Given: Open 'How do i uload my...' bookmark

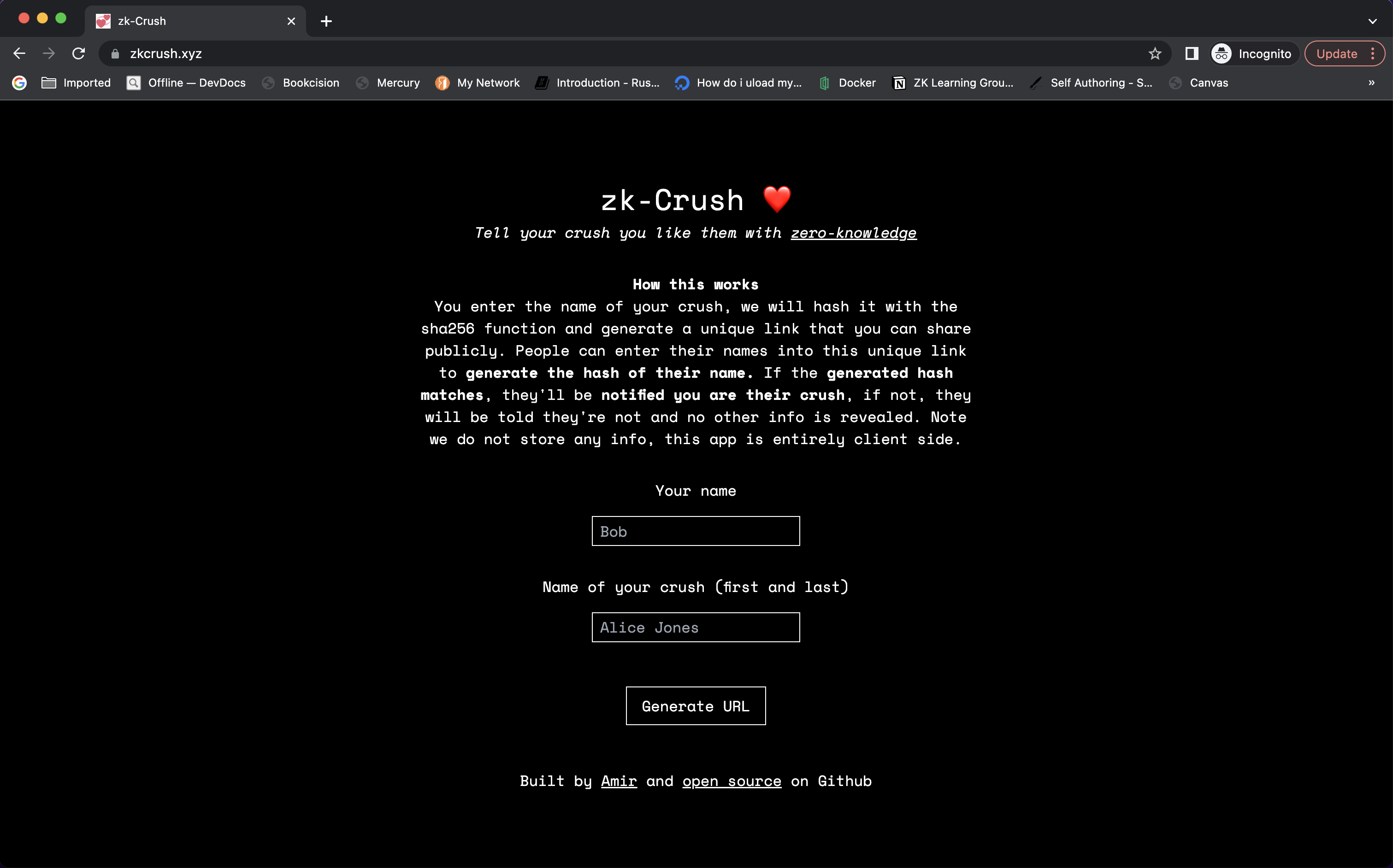Looking at the screenshot, I should (x=738, y=82).
